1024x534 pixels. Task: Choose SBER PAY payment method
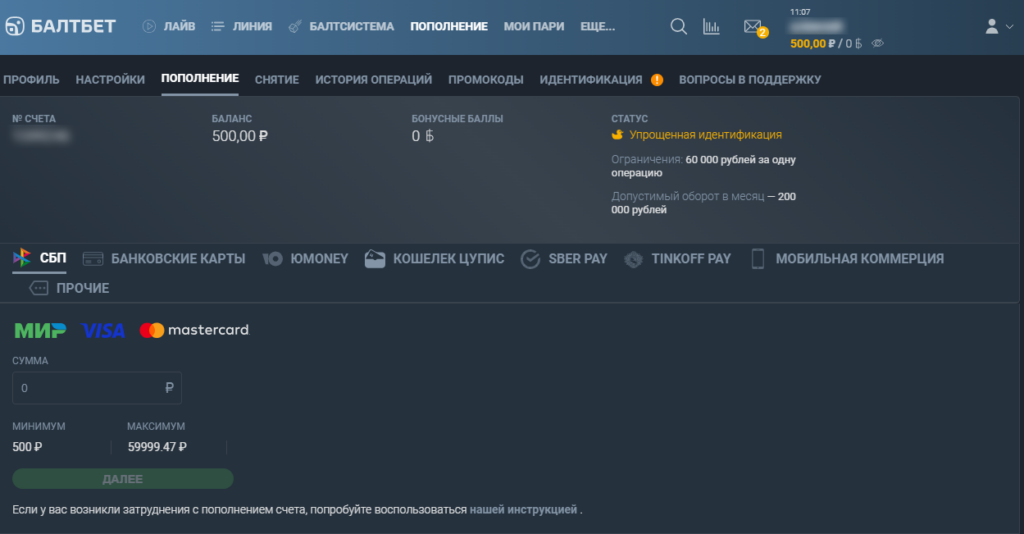[578, 259]
